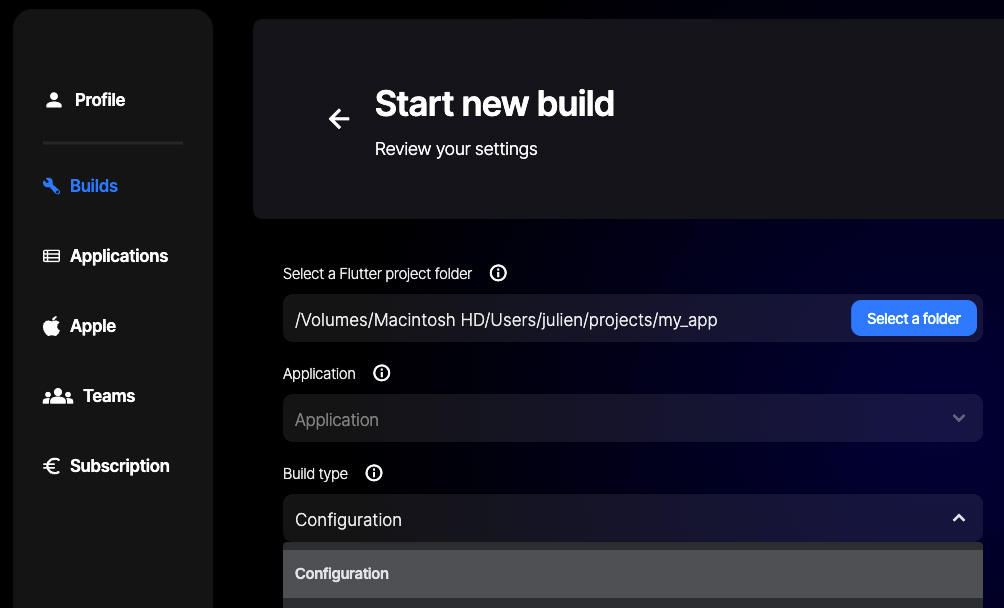The width and height of the screenshot is (1004, 608).
Task: Expand the Application dropdown chevron
Action: pyautogui.click(x=959, y=418)
